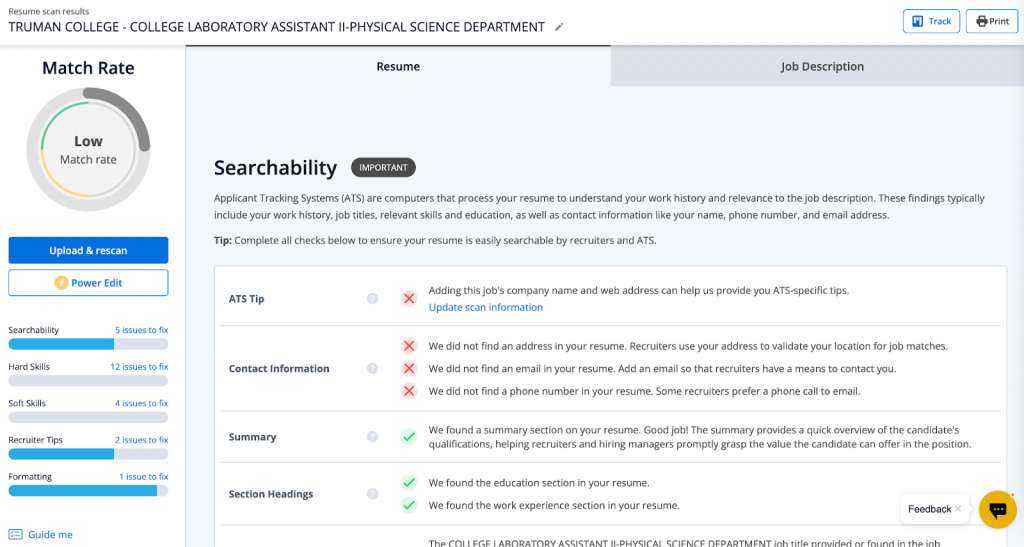Click the Upload & rescan button

88,250
